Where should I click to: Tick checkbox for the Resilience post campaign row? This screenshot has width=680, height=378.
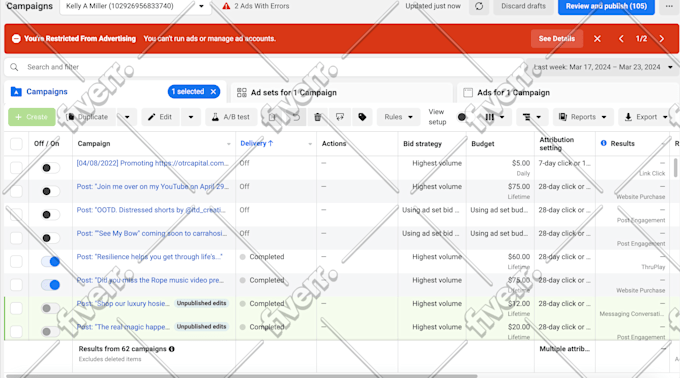coord(16,261)
